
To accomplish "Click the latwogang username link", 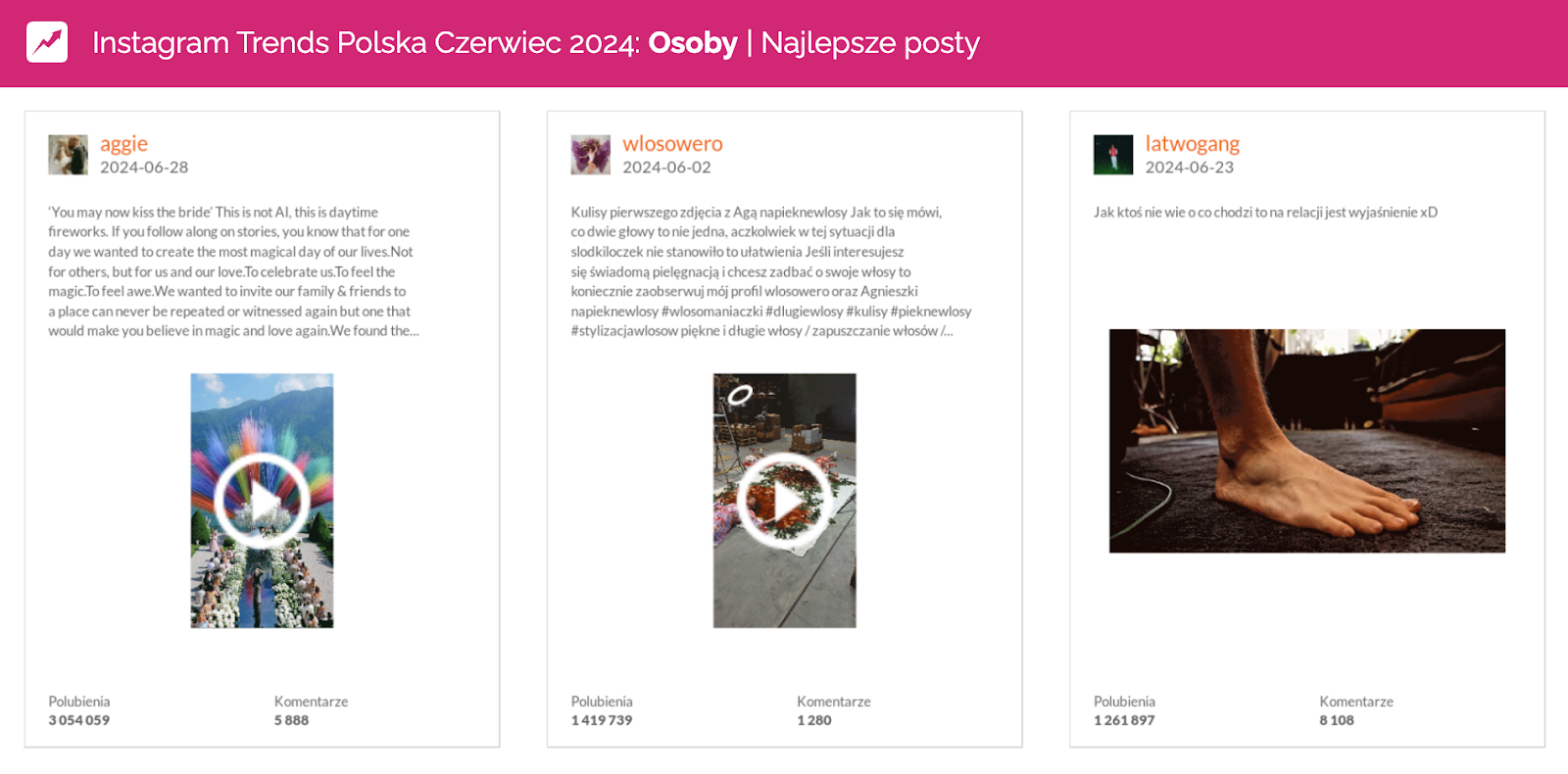I will tap(1192, 143).
